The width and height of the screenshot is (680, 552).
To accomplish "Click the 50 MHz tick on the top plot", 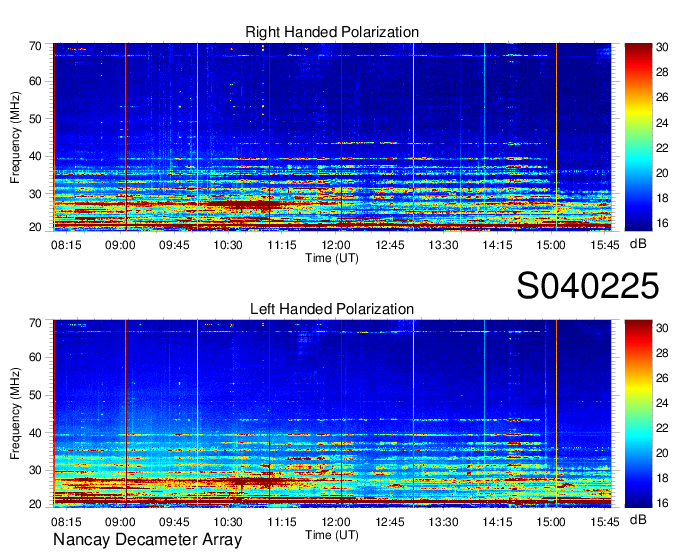I will 35,119.
